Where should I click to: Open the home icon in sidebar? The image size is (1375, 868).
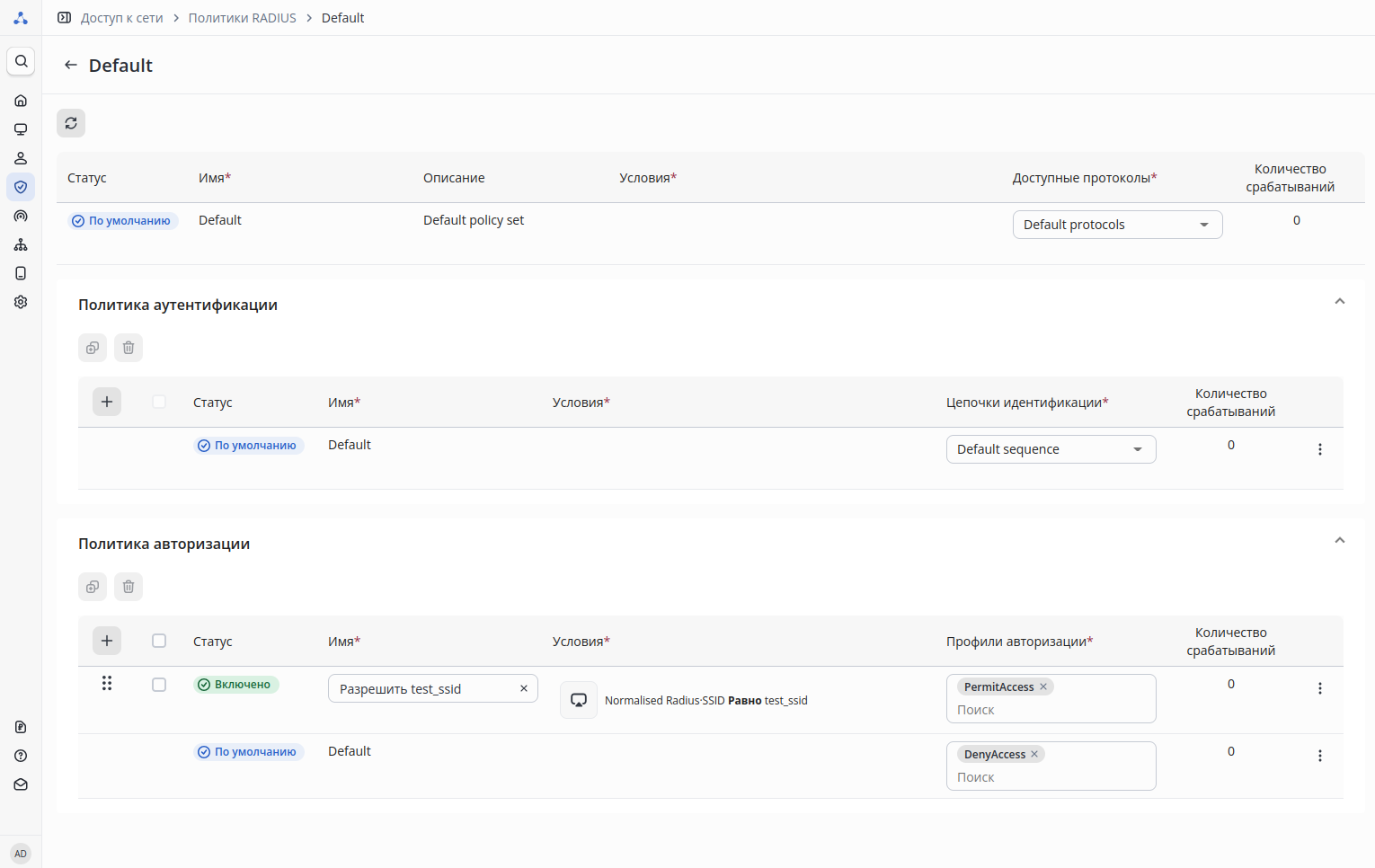(x=21, y=101)
